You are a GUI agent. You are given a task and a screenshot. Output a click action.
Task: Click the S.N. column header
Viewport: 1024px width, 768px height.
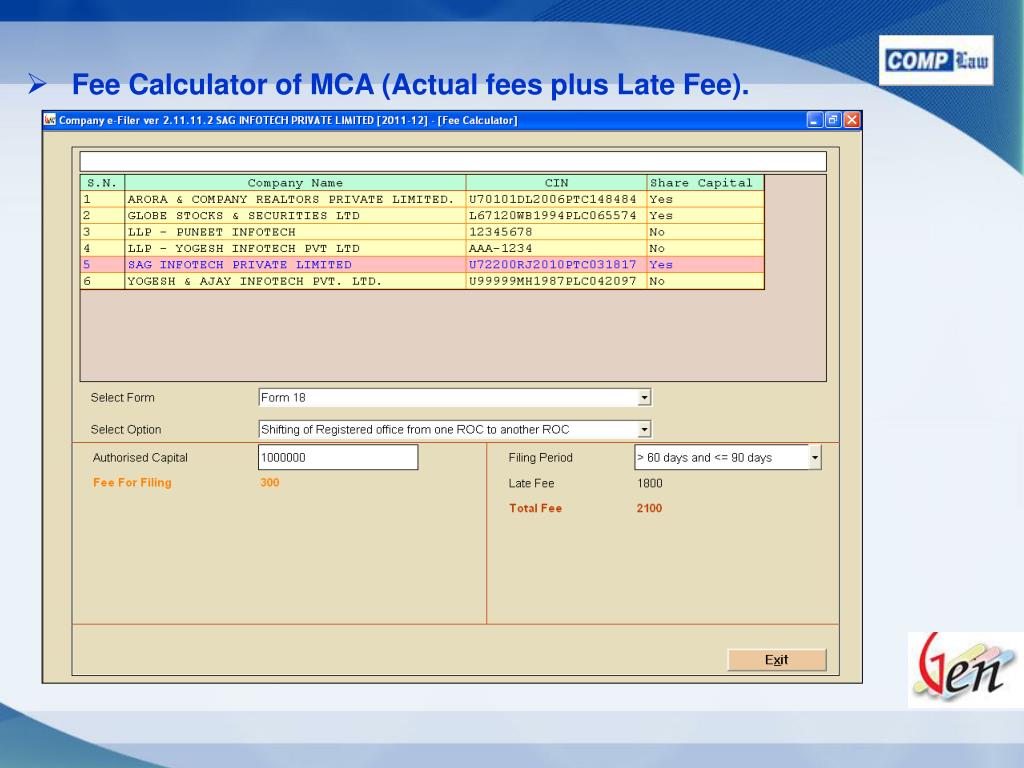pos(102,183)
